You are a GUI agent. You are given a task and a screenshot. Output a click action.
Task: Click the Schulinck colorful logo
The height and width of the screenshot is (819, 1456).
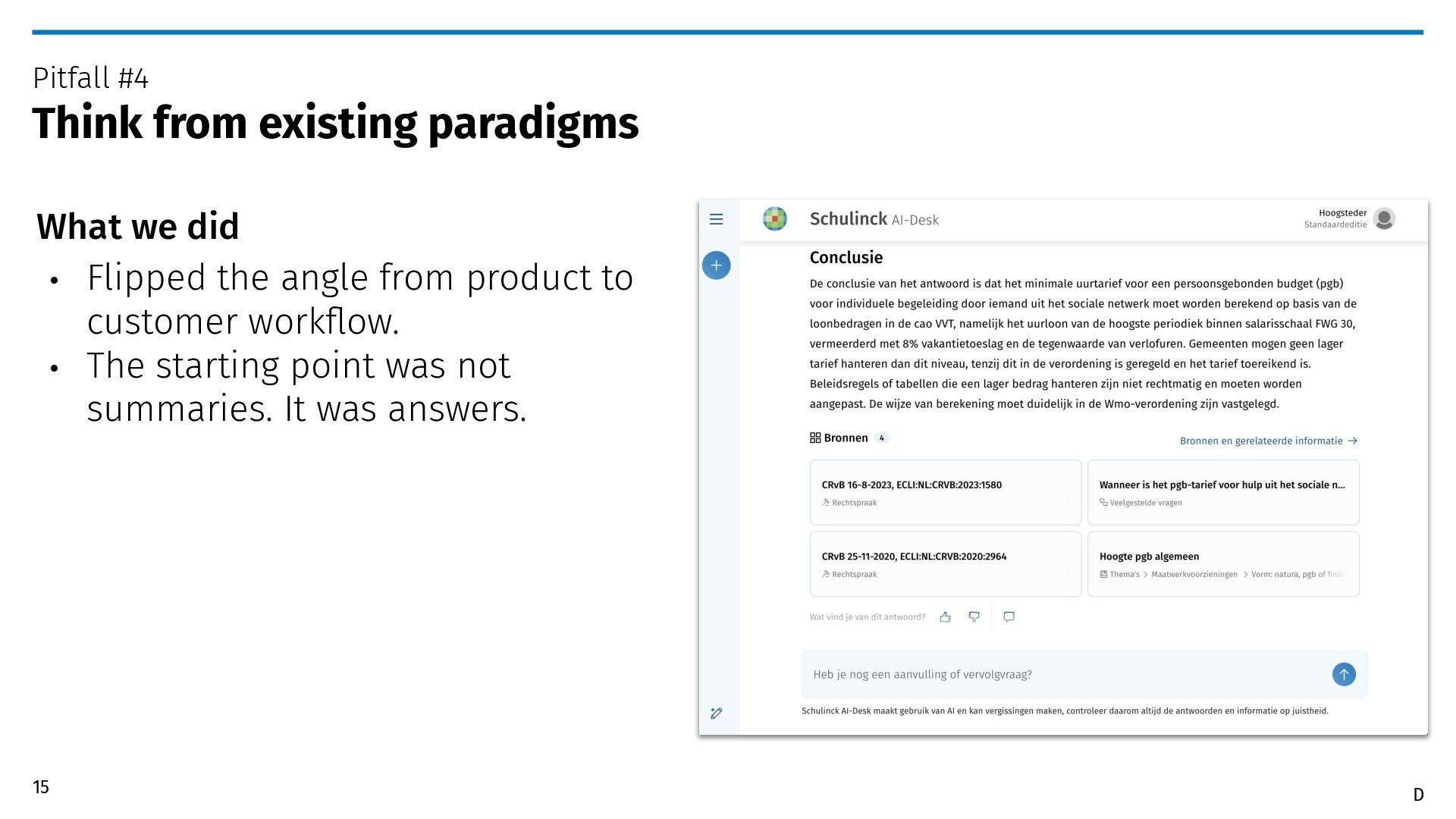click(774, 219)
